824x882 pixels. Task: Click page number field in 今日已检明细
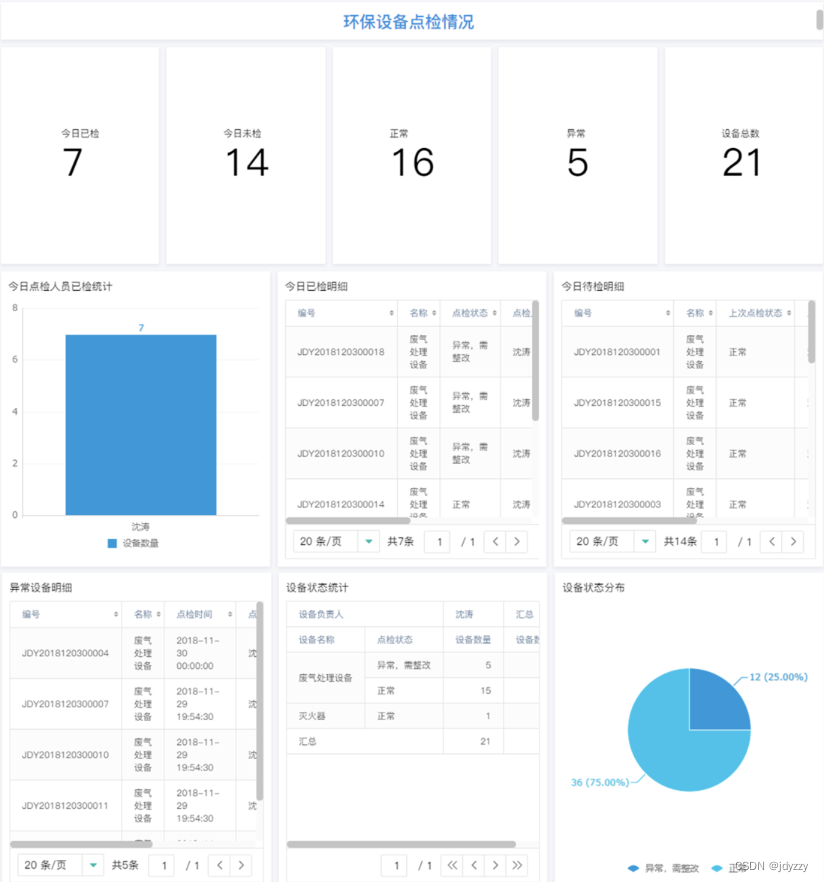(x=439, y=542)
